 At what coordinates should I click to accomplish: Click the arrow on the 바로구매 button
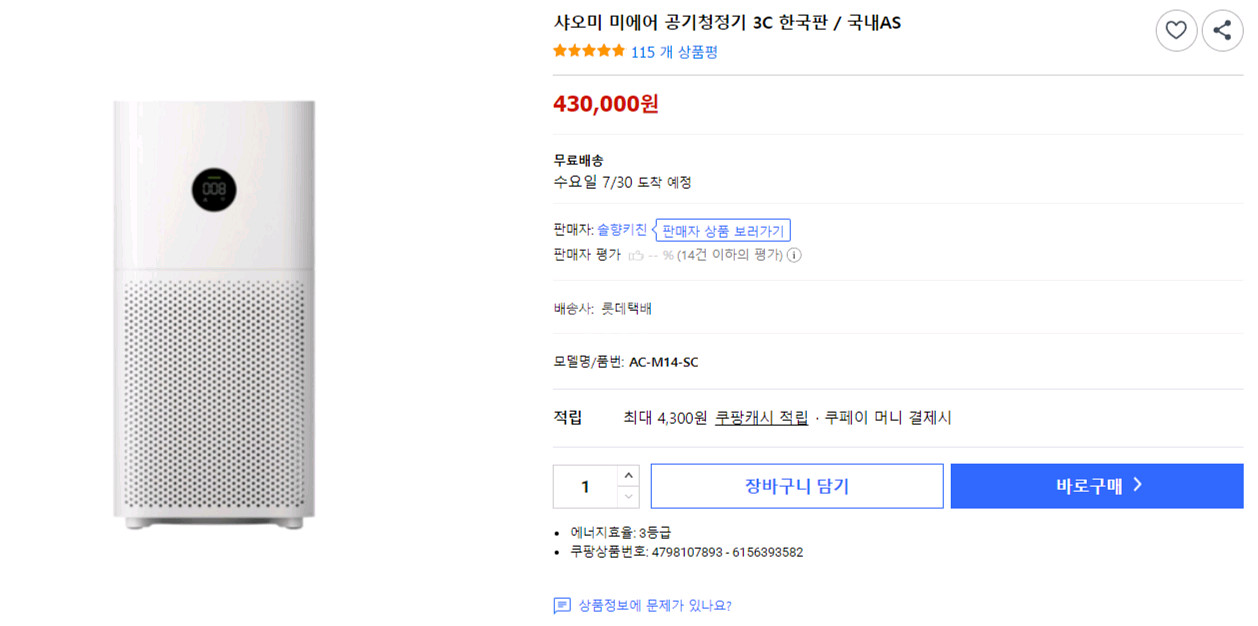1137,485
